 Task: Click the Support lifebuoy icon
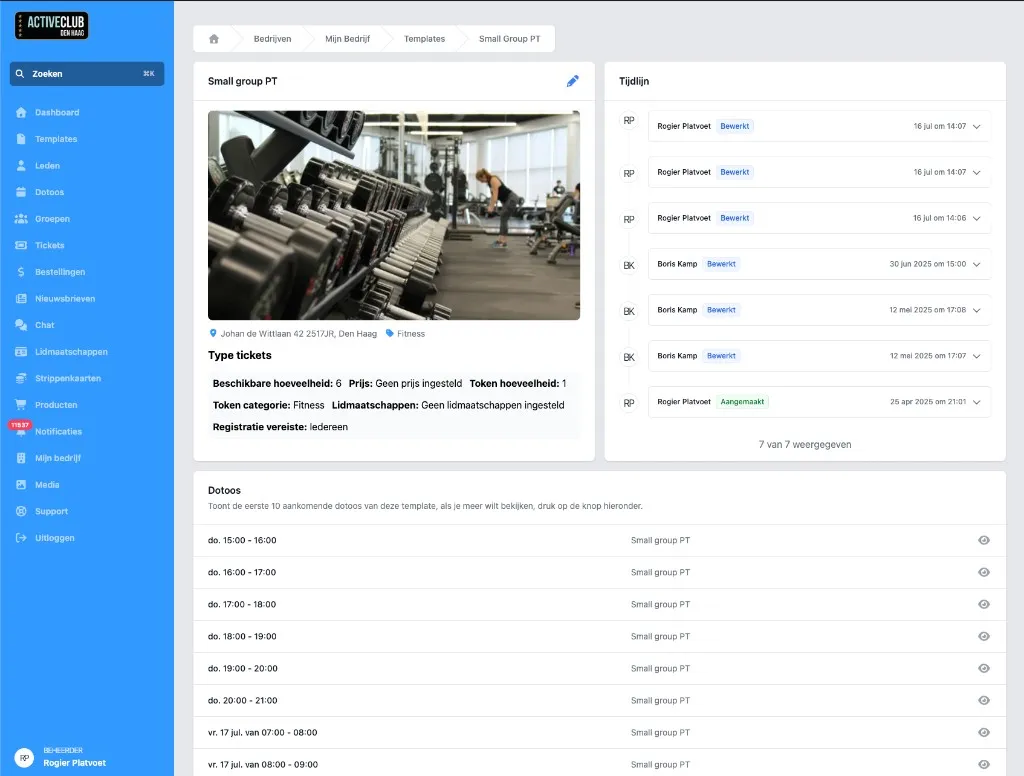(x=21, y=511)
